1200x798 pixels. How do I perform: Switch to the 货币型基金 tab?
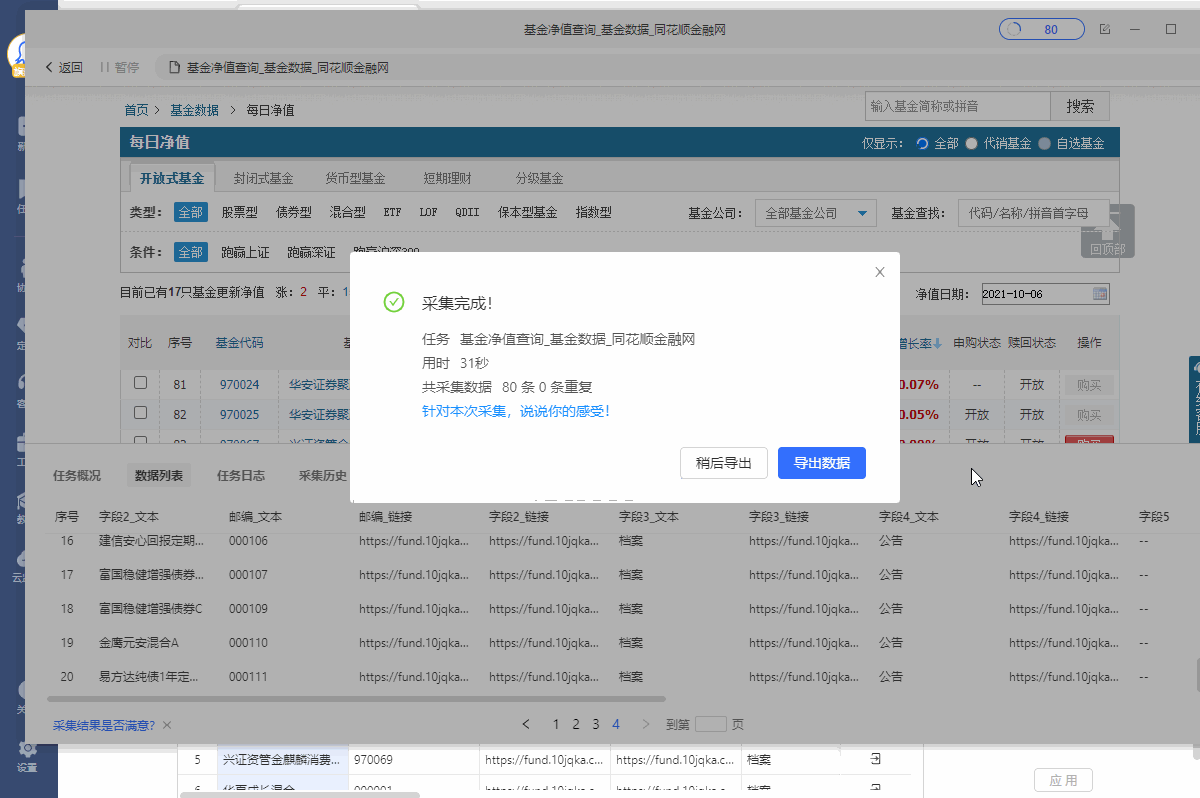[355, 178]
